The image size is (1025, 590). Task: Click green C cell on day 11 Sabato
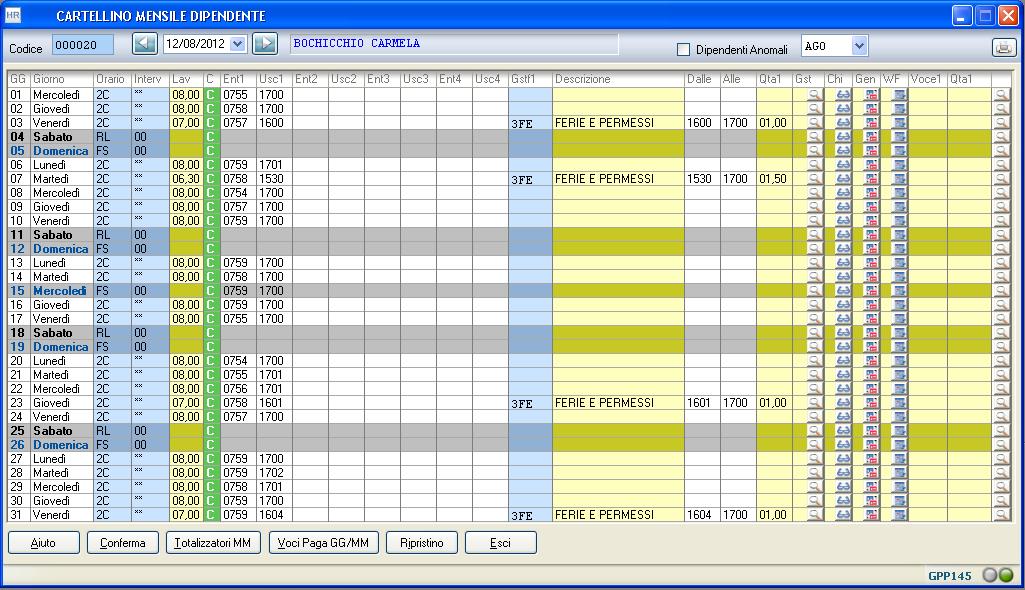(x=210, y=235)
